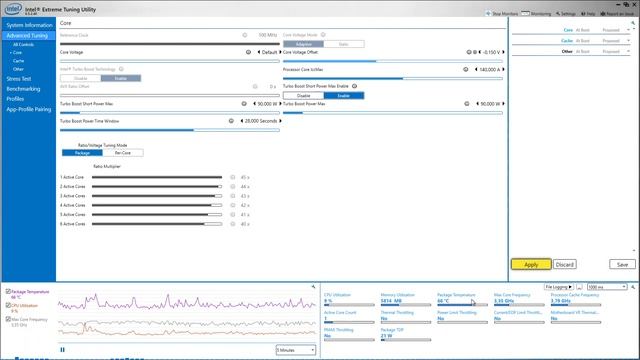This screenshot has height=360, width=640.
Task: Select the Cache tuning subsection
Action: 18,61
